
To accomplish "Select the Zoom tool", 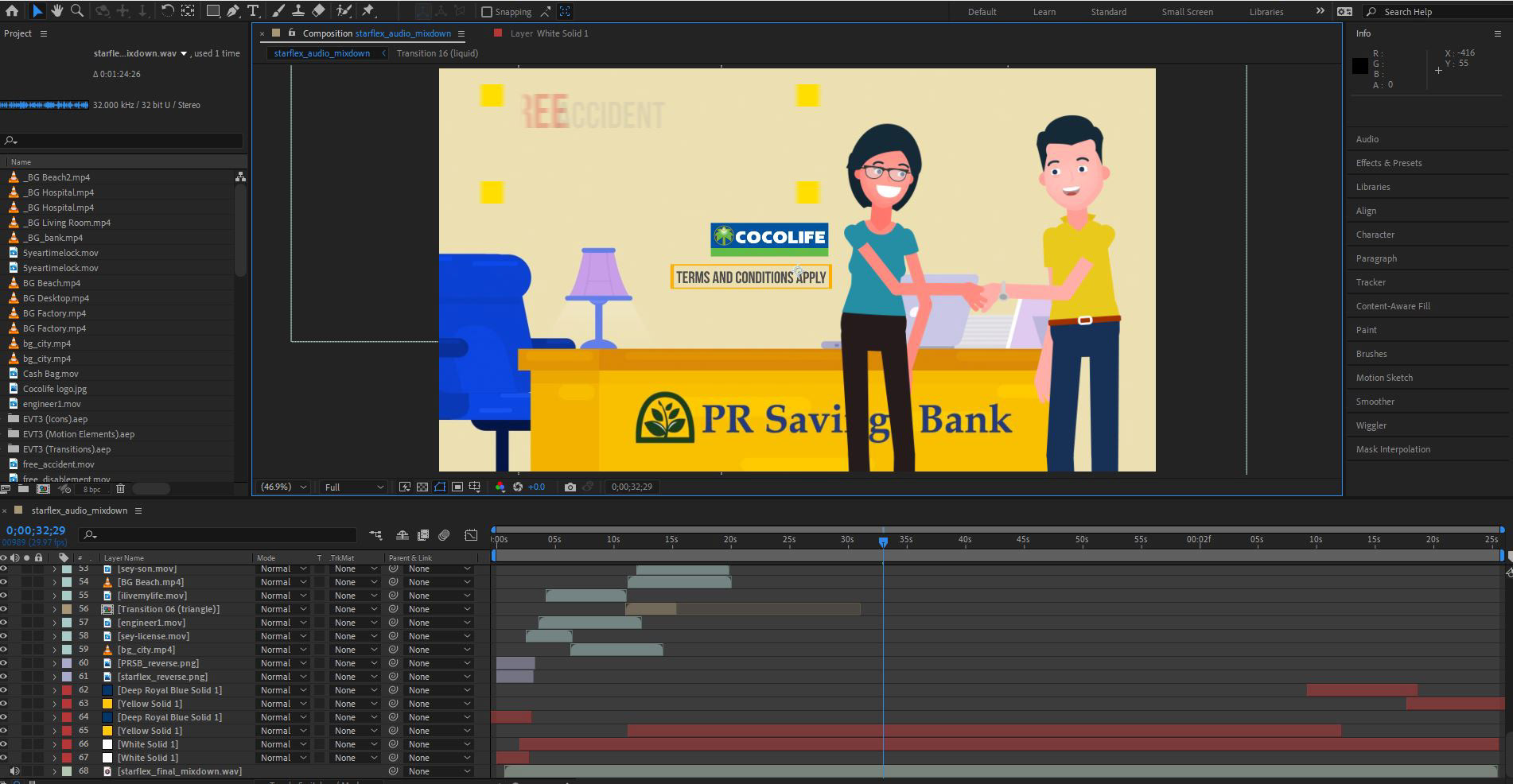I will pyautogui.click(x=77, y=10).
